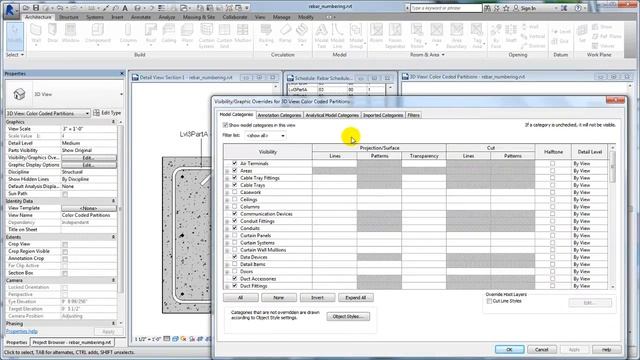This screenshot has height=360, width=640.
Task: Select the Model Line tool
Action: click(338, 36)
